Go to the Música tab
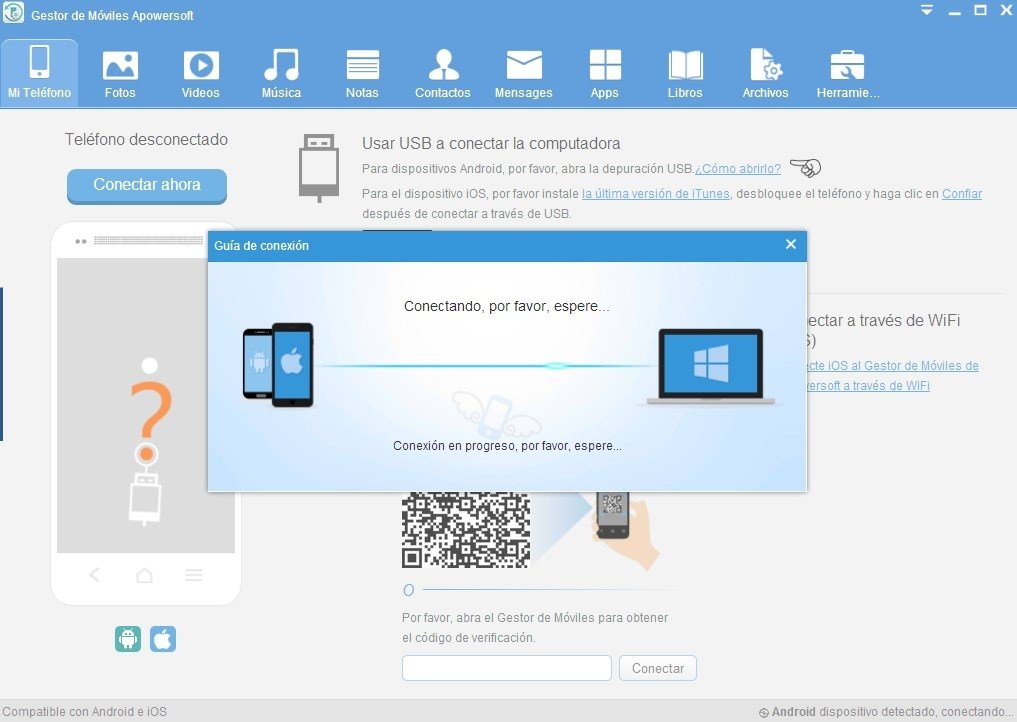 [x=281, y=73]
